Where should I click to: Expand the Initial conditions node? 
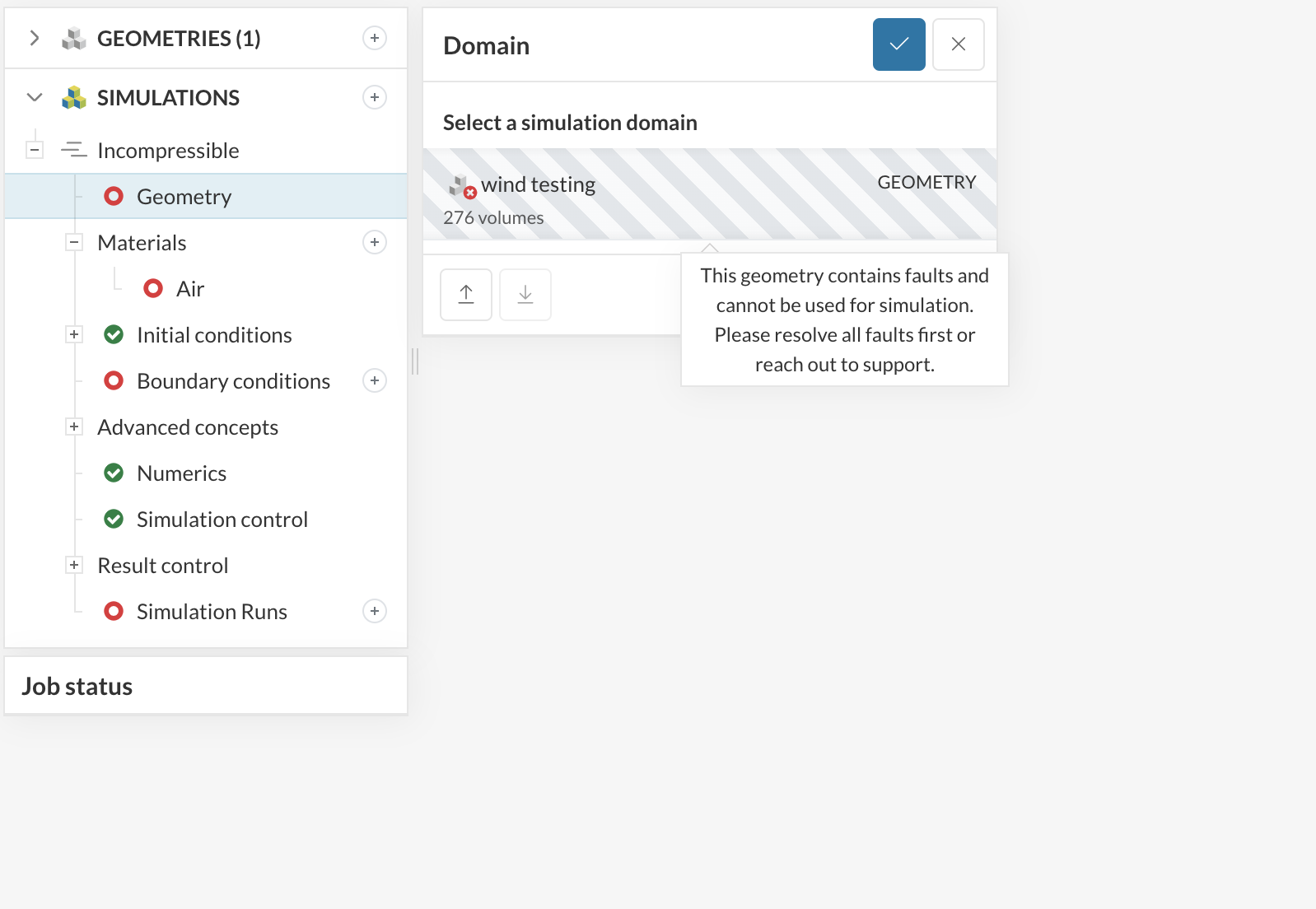[x=74, y=334]
